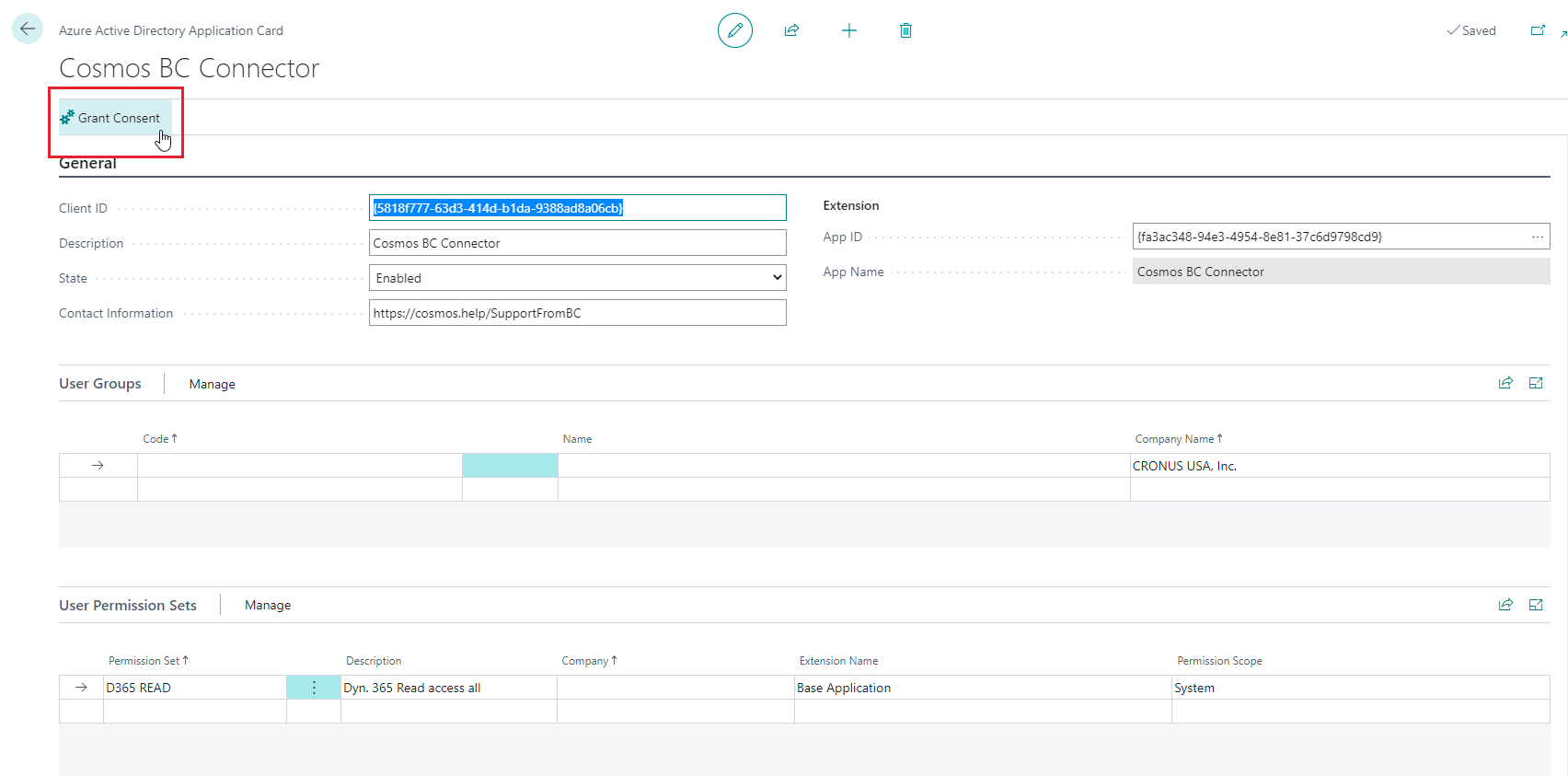Screen dimensions: 1568x776
Task: Click the Saved status indicator
Action: click(x=1471, y=30)
